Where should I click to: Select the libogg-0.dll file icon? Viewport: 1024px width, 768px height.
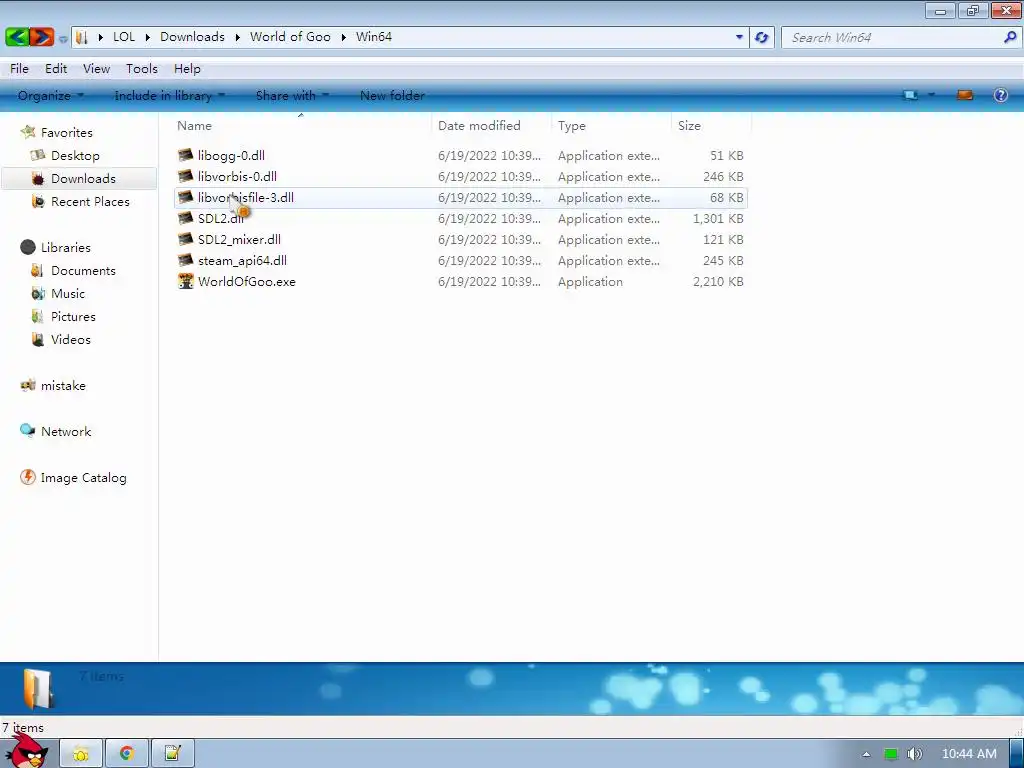pyautogui.click(x=185, y=155)
